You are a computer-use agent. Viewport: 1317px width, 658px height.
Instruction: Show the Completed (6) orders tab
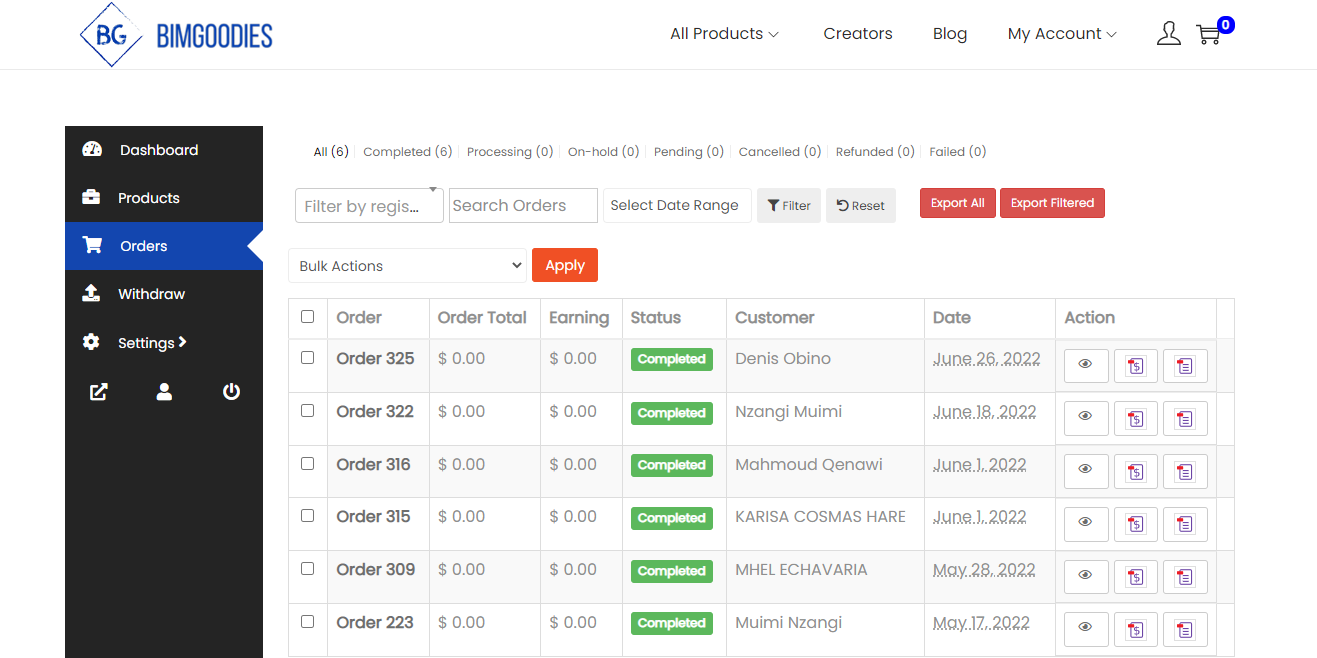(408, 152)
